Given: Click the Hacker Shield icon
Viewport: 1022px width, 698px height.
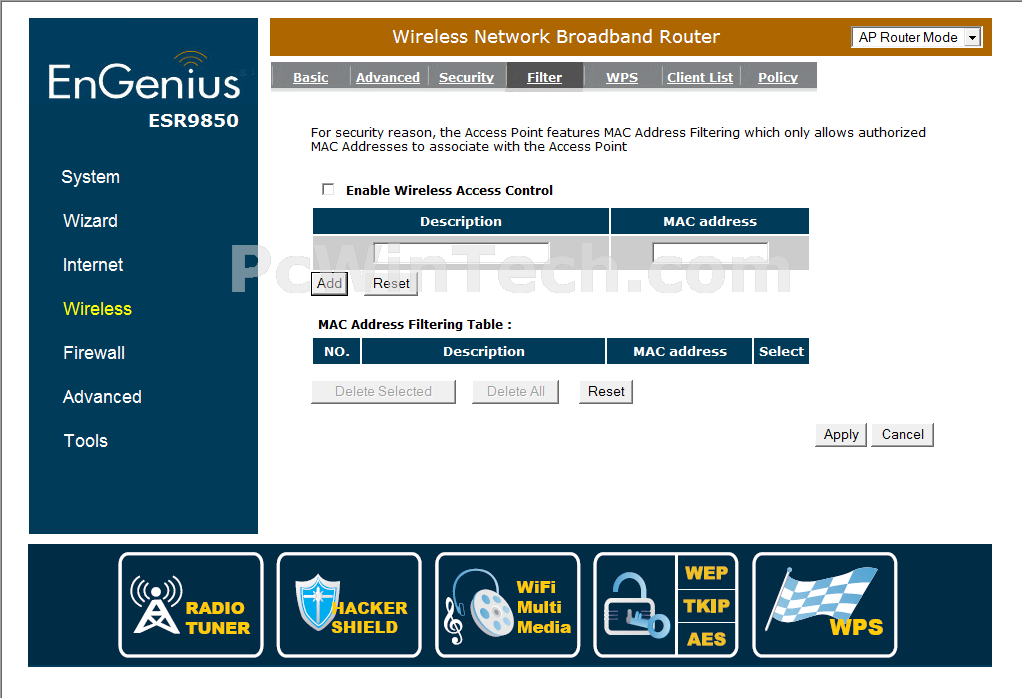Looking at the screenshot, I should point(349,605).
